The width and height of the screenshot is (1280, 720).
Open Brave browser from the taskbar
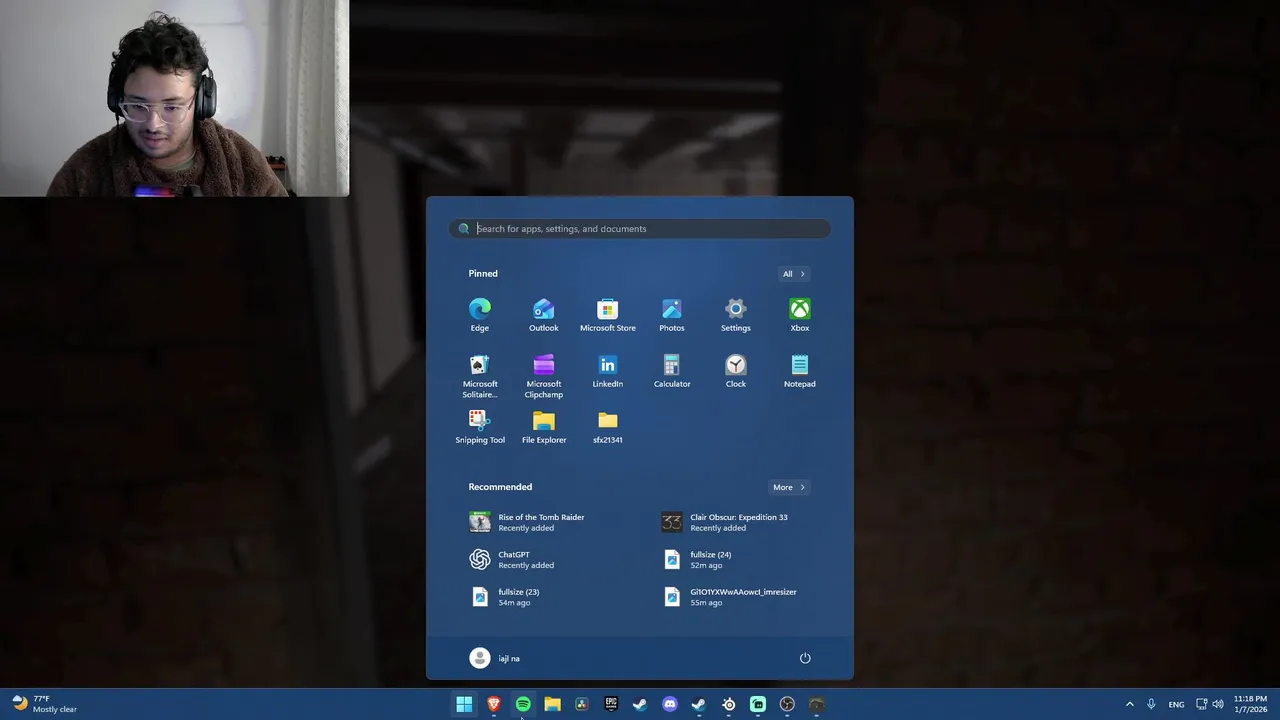pos(494,705)
